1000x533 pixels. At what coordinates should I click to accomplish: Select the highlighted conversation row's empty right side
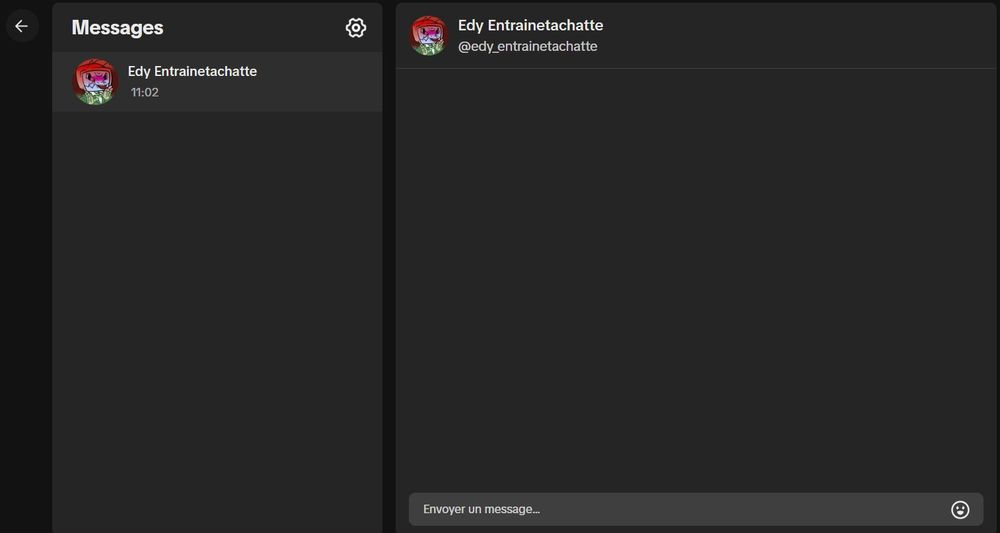pos(319,82)
